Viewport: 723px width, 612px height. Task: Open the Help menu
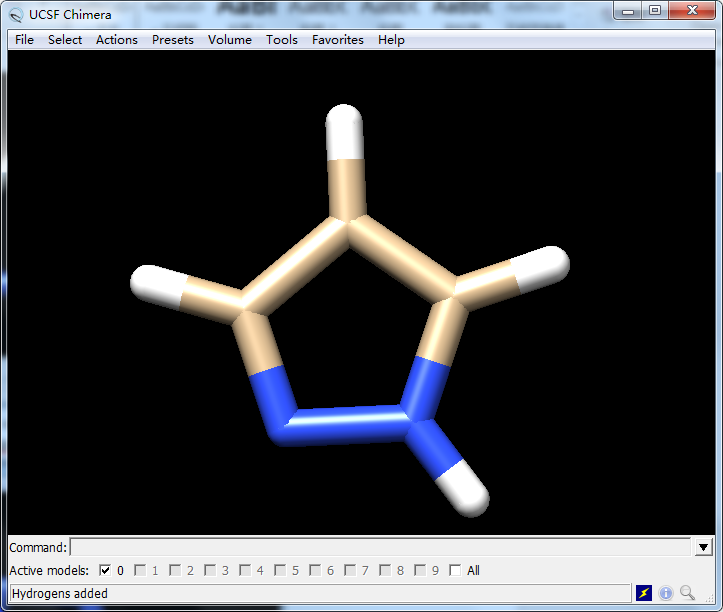(x=391, y=40)
